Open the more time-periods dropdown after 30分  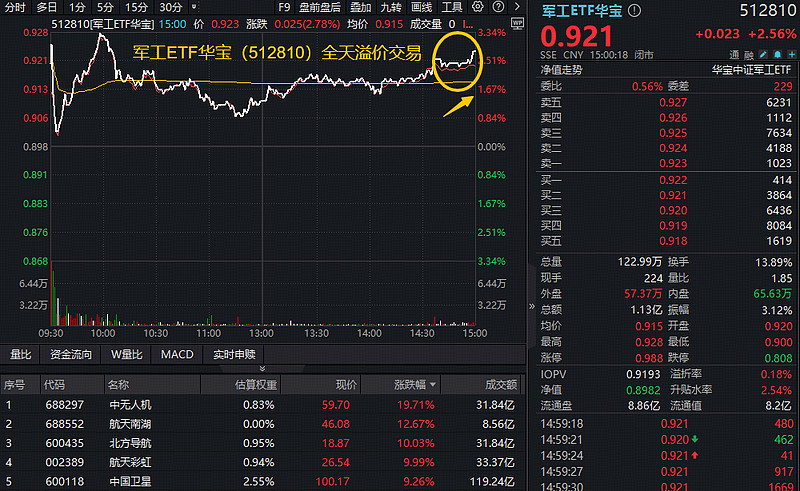[194, 7]
